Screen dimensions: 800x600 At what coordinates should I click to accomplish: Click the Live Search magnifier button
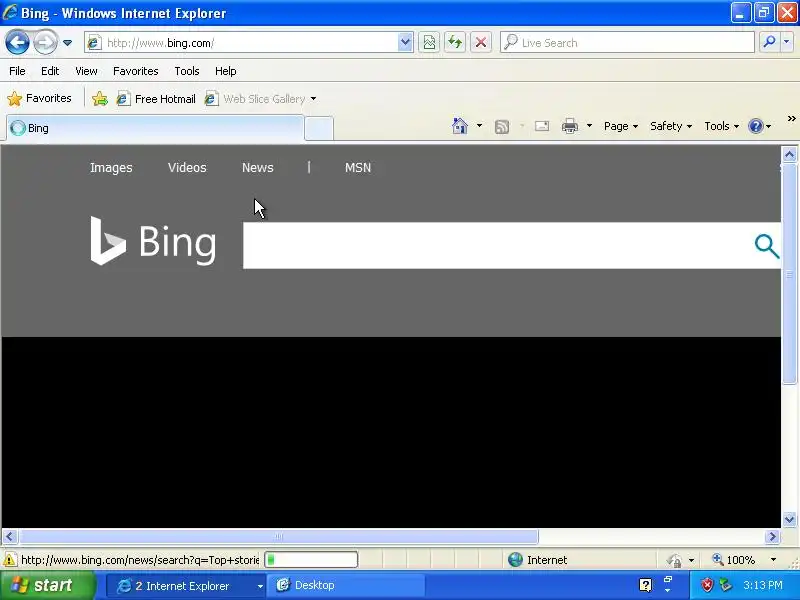click(769, 43)
